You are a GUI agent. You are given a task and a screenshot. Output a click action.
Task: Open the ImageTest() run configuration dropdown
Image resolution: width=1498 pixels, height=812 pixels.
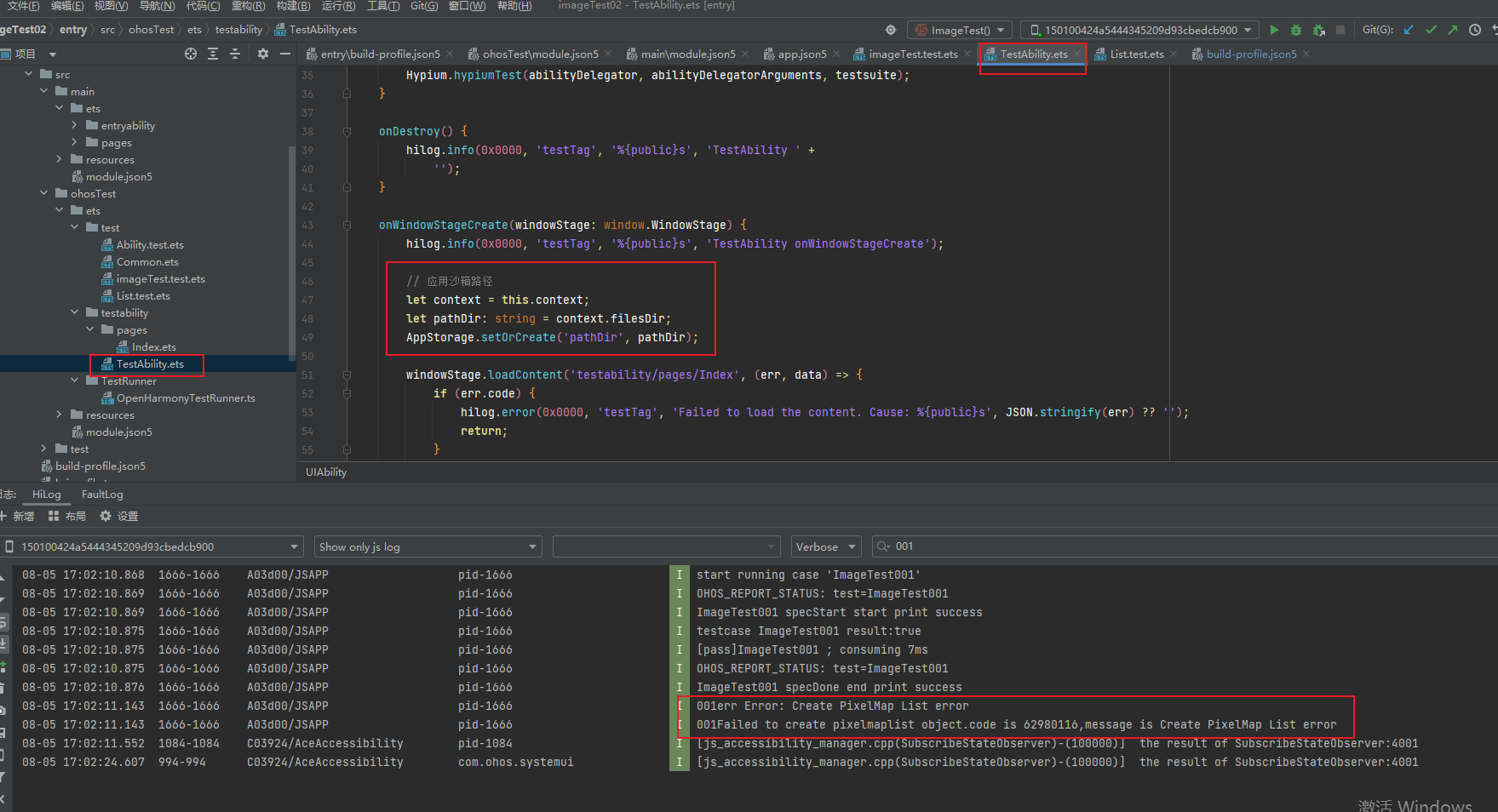pyautogui.click(x=960, y=30)
